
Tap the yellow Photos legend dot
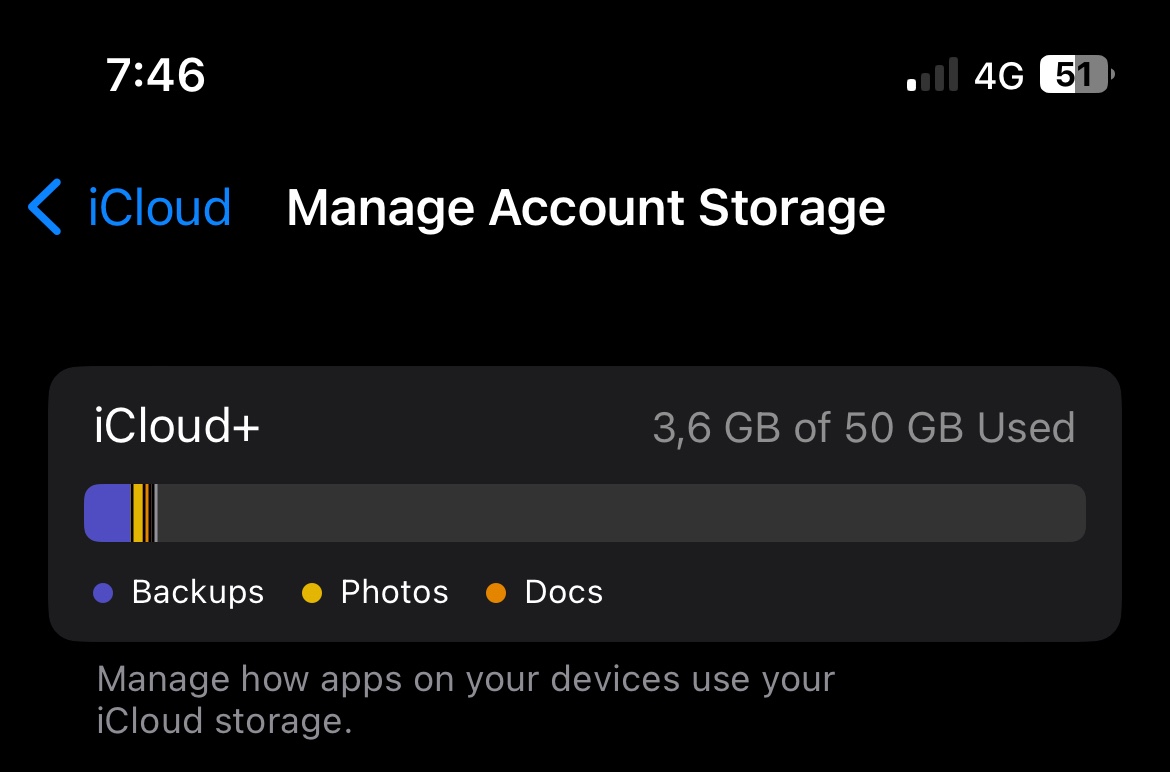click(312, 593)
